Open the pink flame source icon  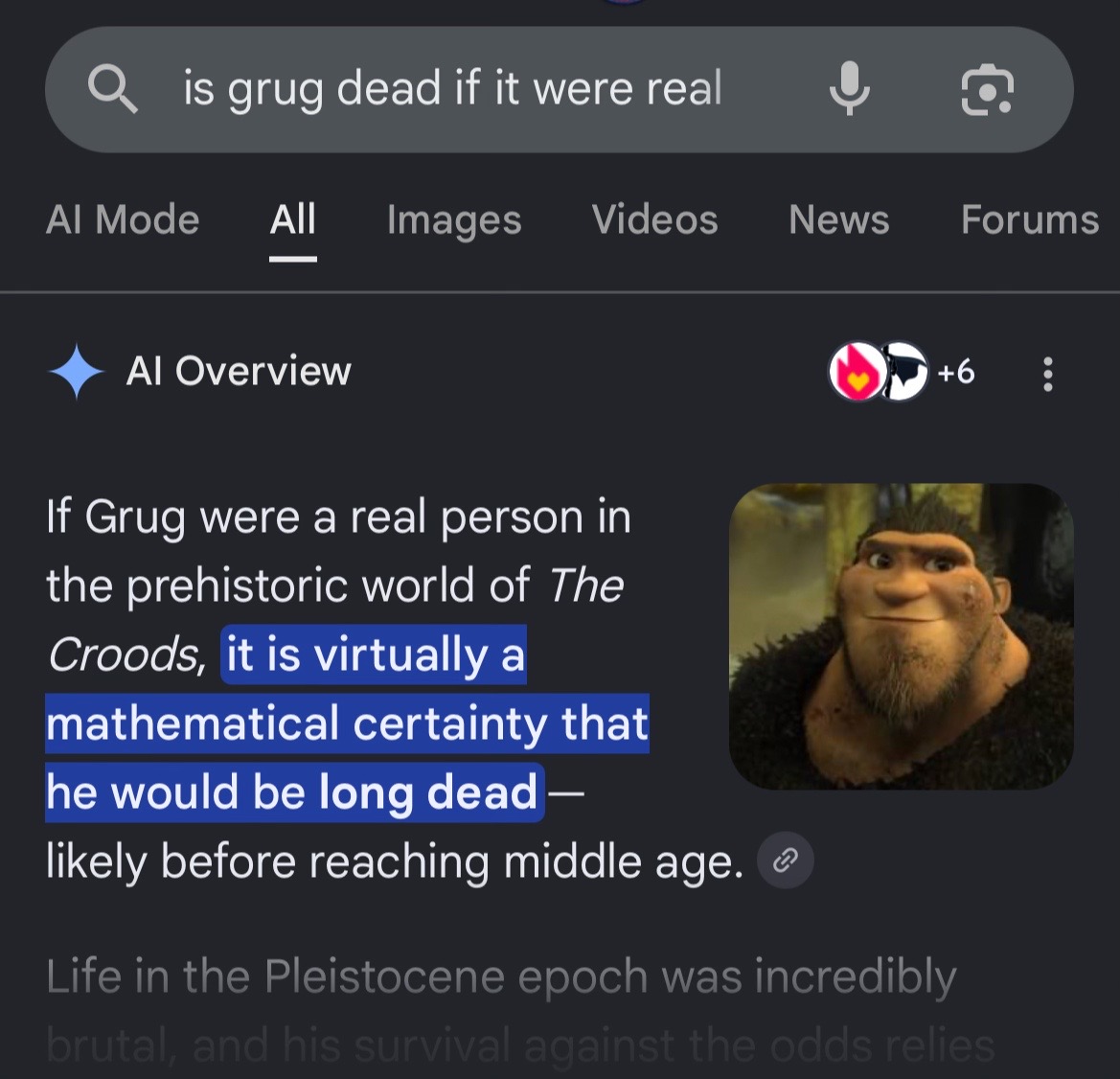pyautogui.click(x=857, y=371)
